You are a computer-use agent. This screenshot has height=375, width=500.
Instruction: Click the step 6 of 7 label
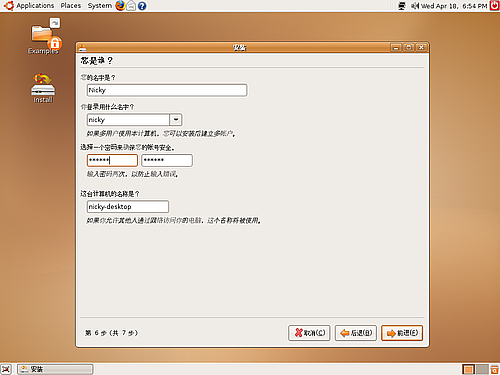point(111,333)
